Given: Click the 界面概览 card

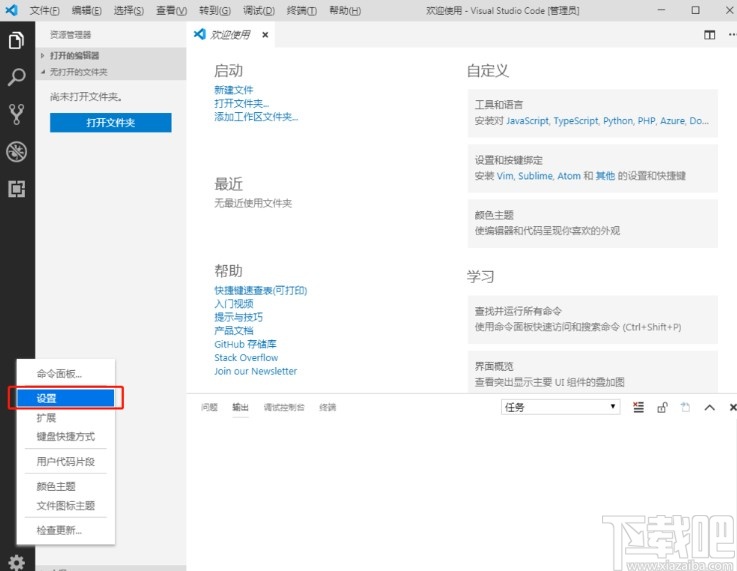Looking at the screenshot, I should coord(592,371).
